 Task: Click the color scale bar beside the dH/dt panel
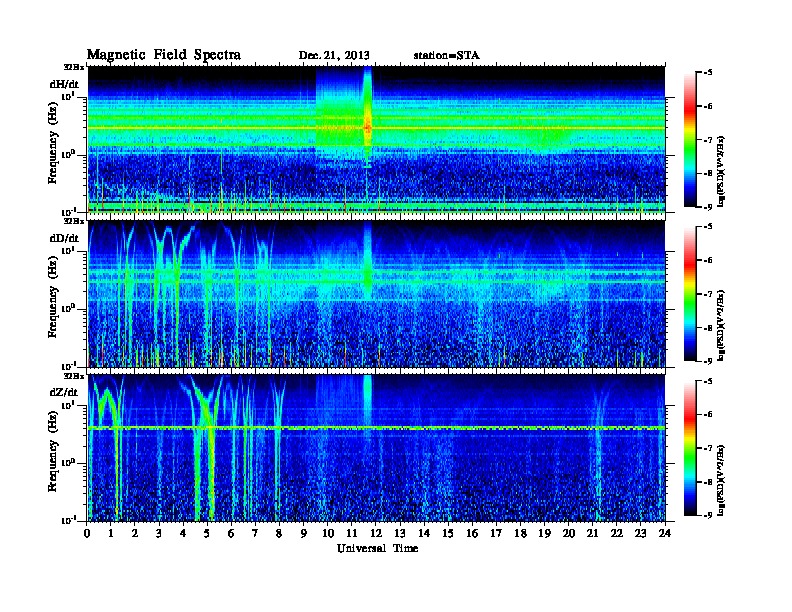[690, 139]
